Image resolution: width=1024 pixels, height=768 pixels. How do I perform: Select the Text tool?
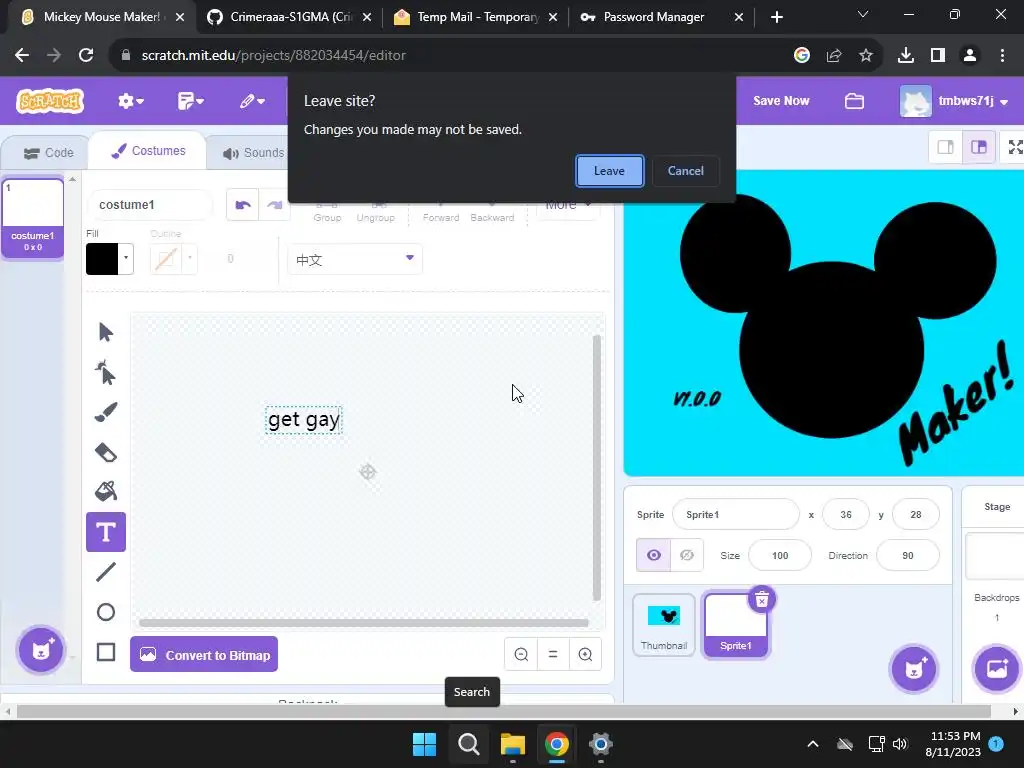pos(106,532)
